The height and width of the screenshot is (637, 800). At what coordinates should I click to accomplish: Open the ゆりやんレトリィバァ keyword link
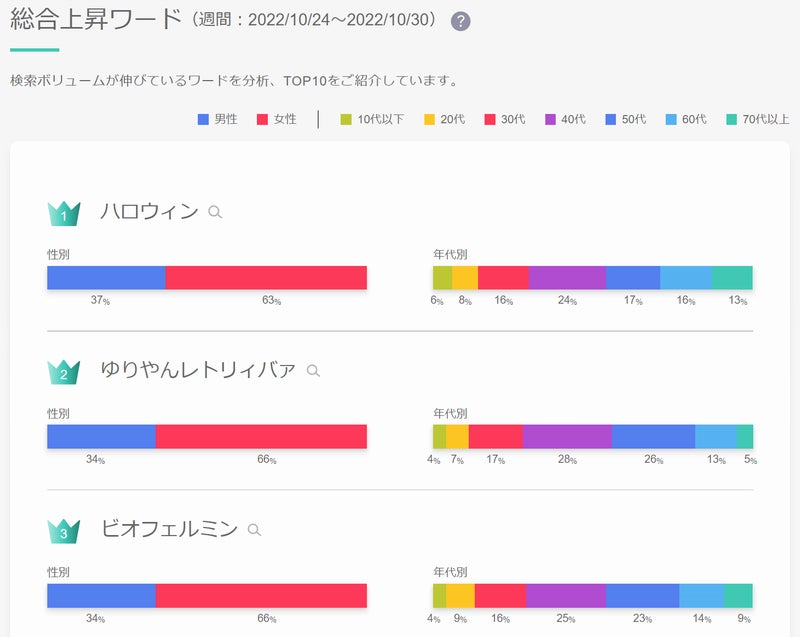click(x=198, y=371)
